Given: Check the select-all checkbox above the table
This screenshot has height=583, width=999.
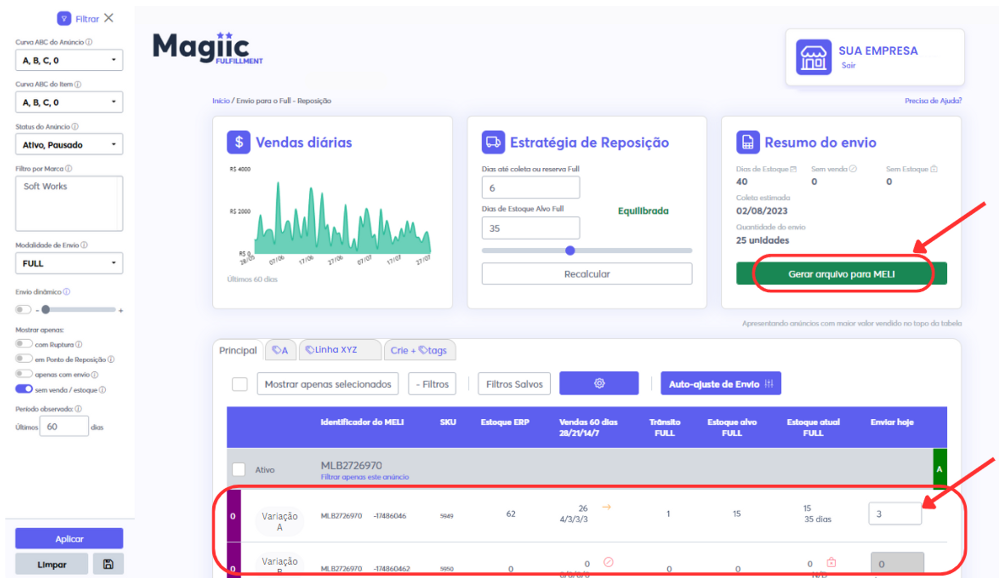Looking at the screenshot, I should 240,384.
